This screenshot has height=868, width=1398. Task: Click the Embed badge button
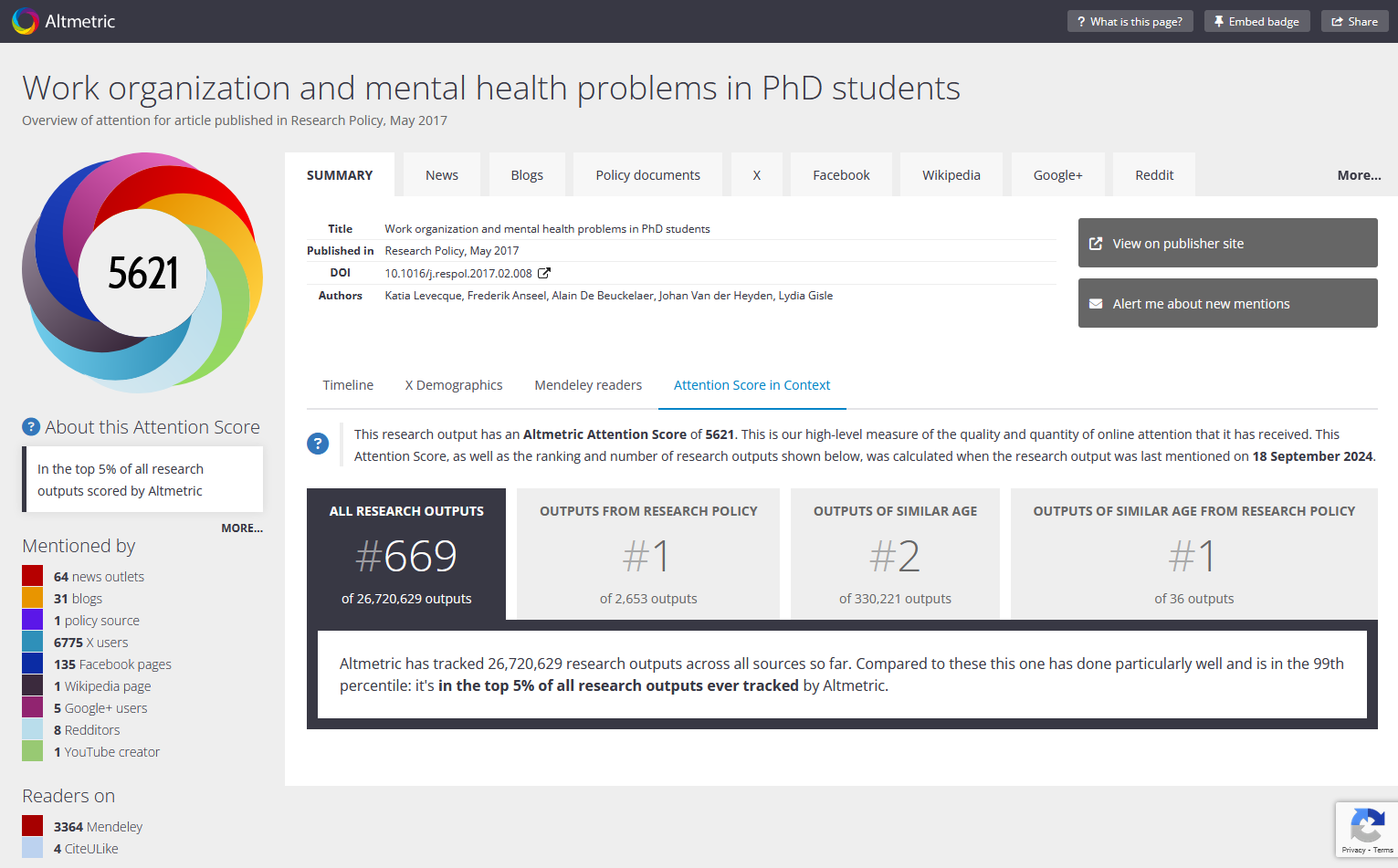(x=1256, y=21)
